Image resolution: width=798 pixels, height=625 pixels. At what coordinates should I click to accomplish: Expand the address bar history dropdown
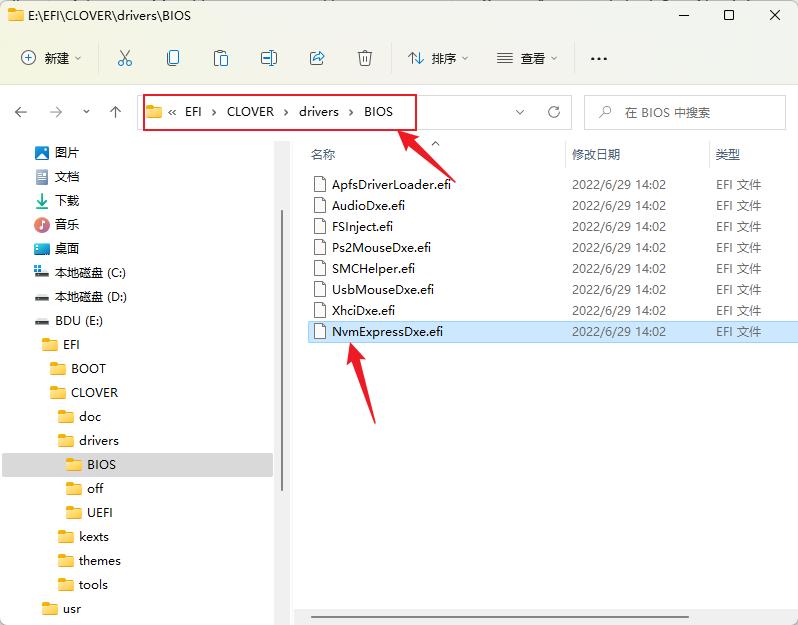coord(520,112)
